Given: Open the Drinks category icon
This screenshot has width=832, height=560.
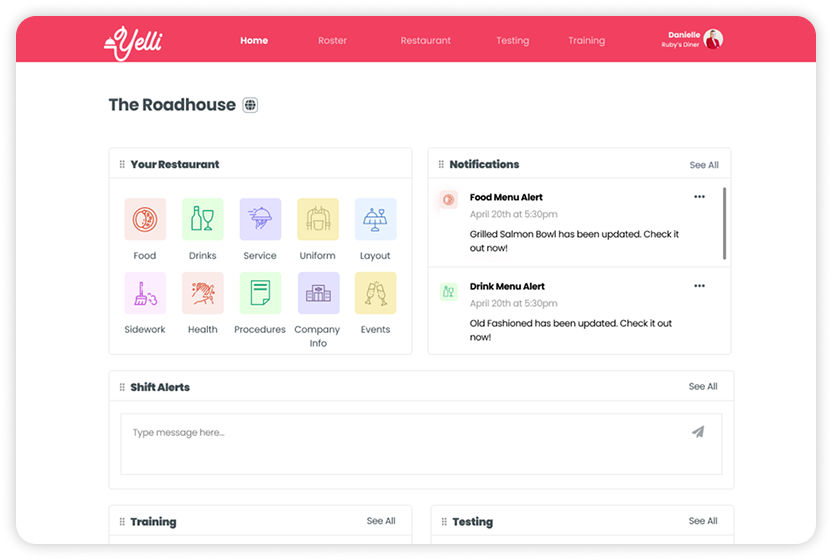Looking at the screenshot, I should (203, 219).
